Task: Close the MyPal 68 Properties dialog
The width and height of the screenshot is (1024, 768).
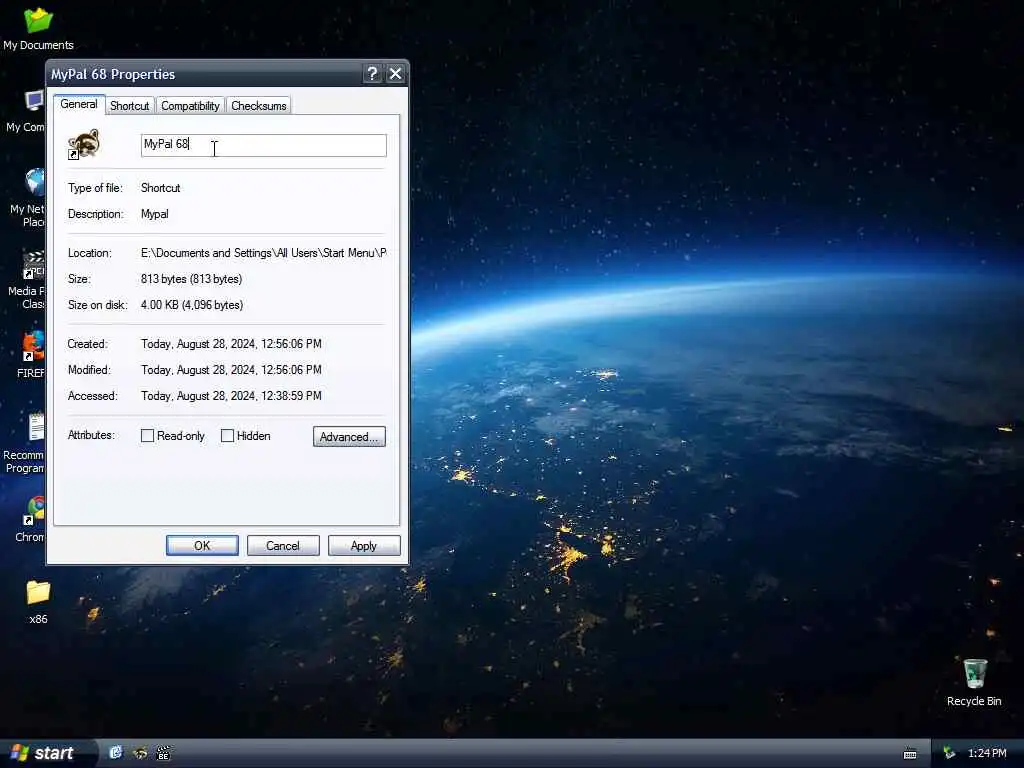Action: pyautogui.click(x=395, y=74)
